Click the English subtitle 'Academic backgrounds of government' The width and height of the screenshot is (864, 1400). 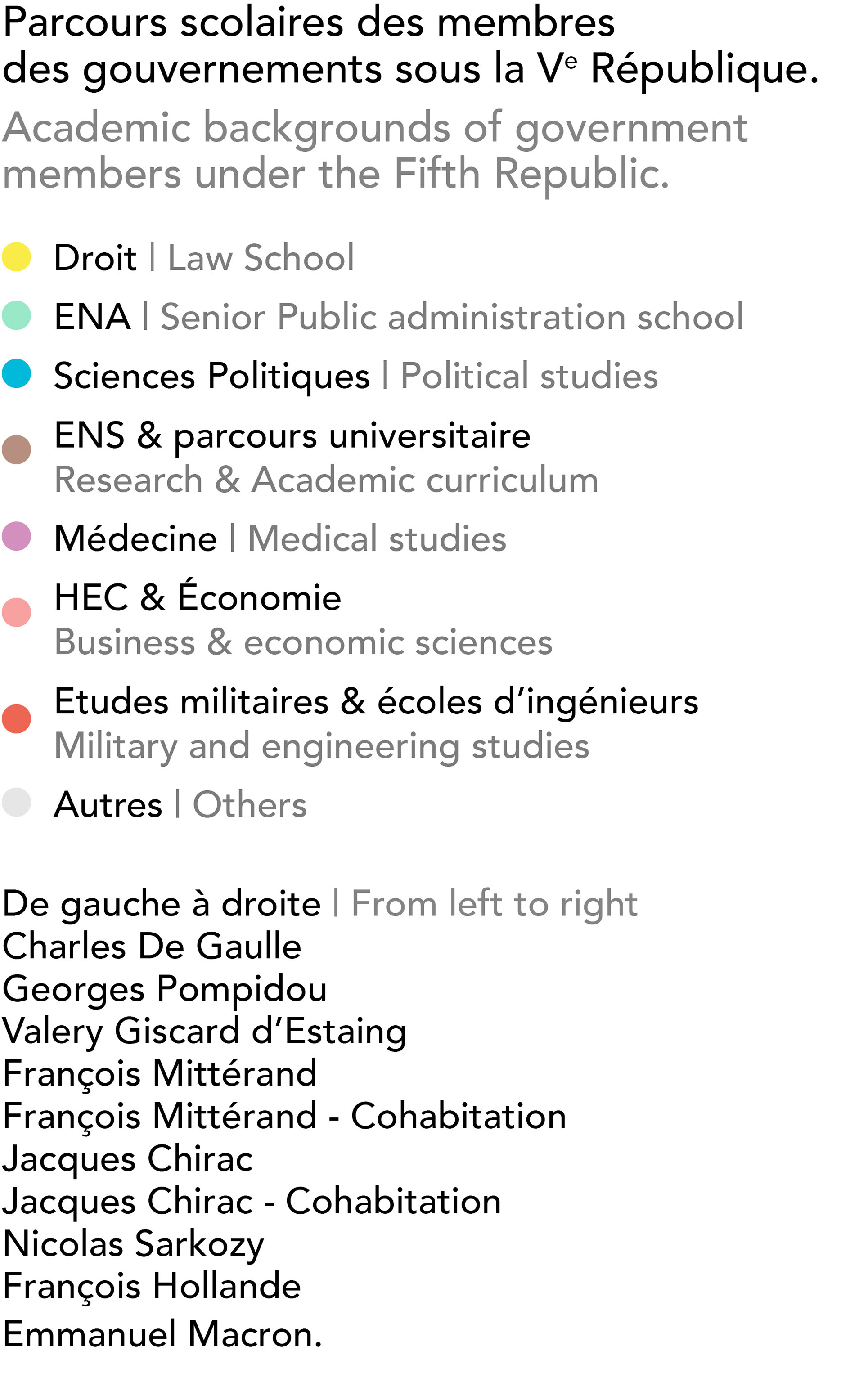click(x=375, y=128)
